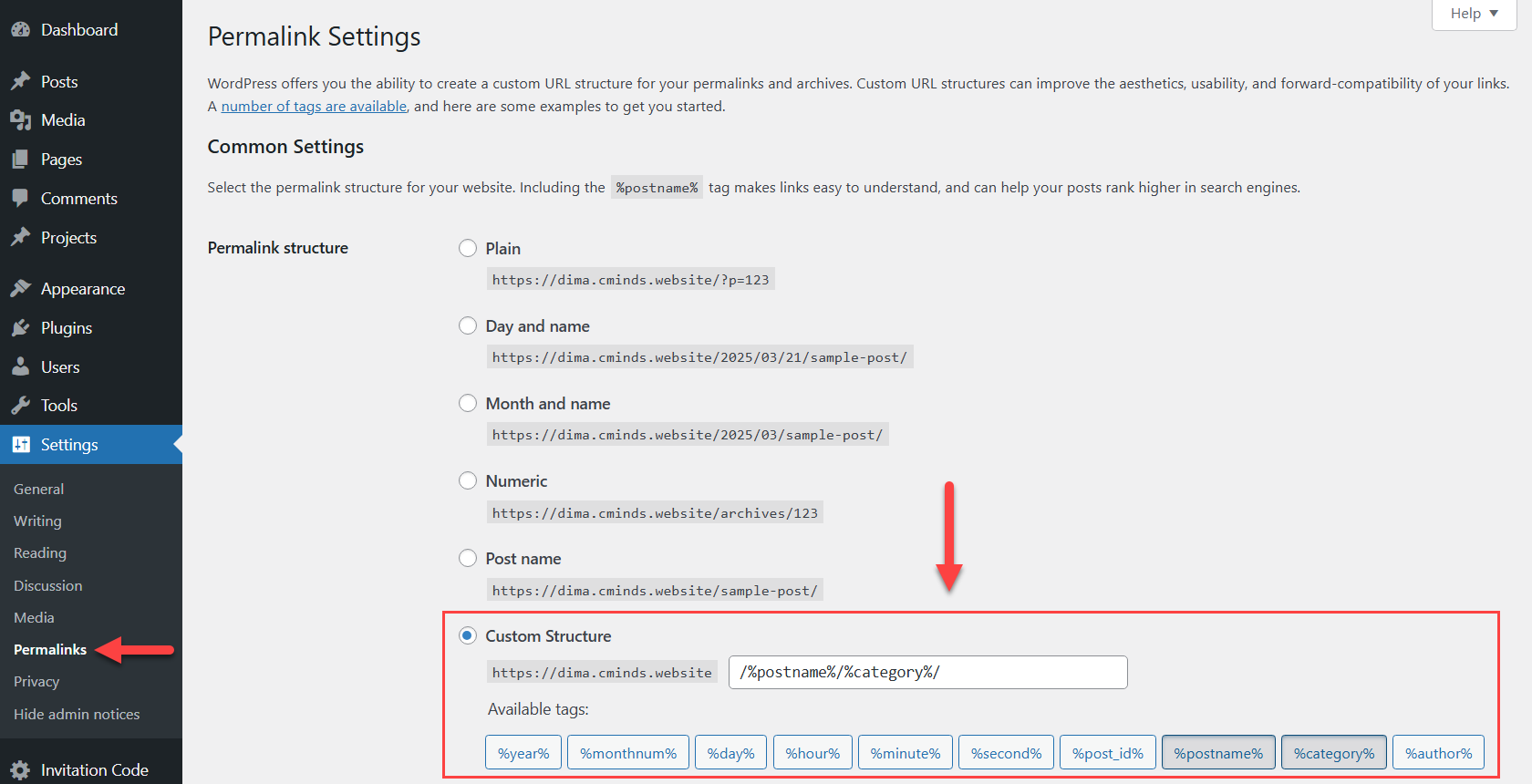Click the Plugins plug icon
Viewport: 1532px width, 784px height.
(x=21, y=328)
